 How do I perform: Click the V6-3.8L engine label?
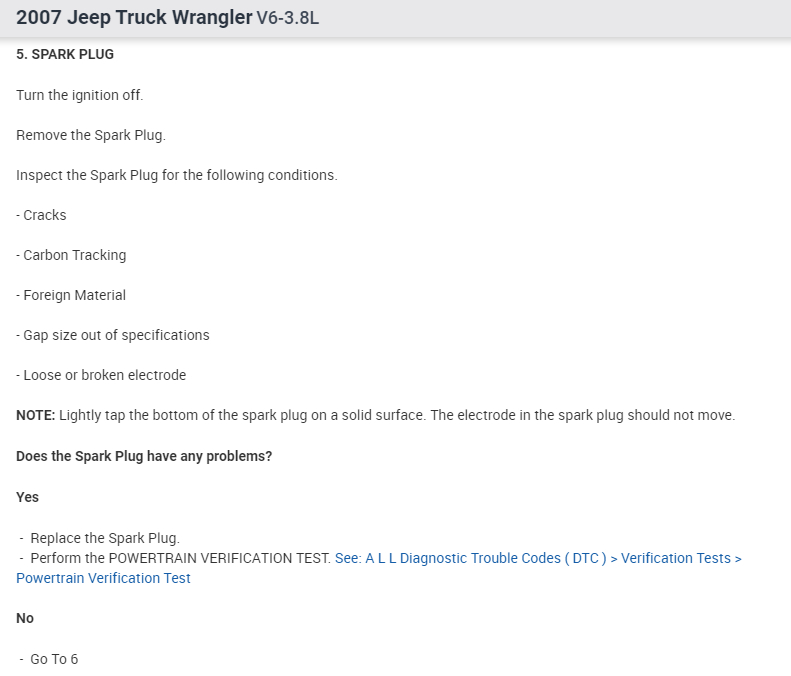[288, 19]
